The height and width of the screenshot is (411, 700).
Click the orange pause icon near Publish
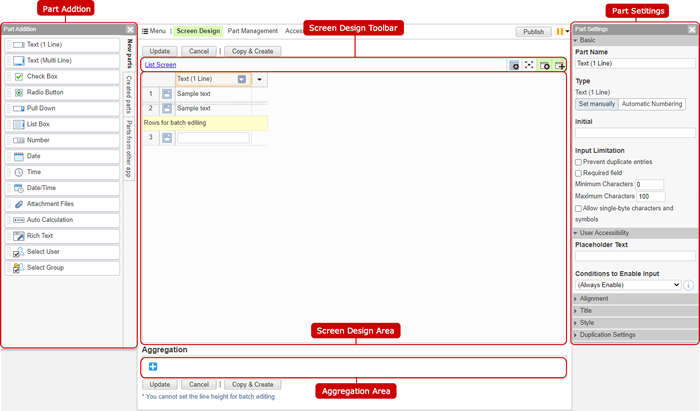point(560,32)
